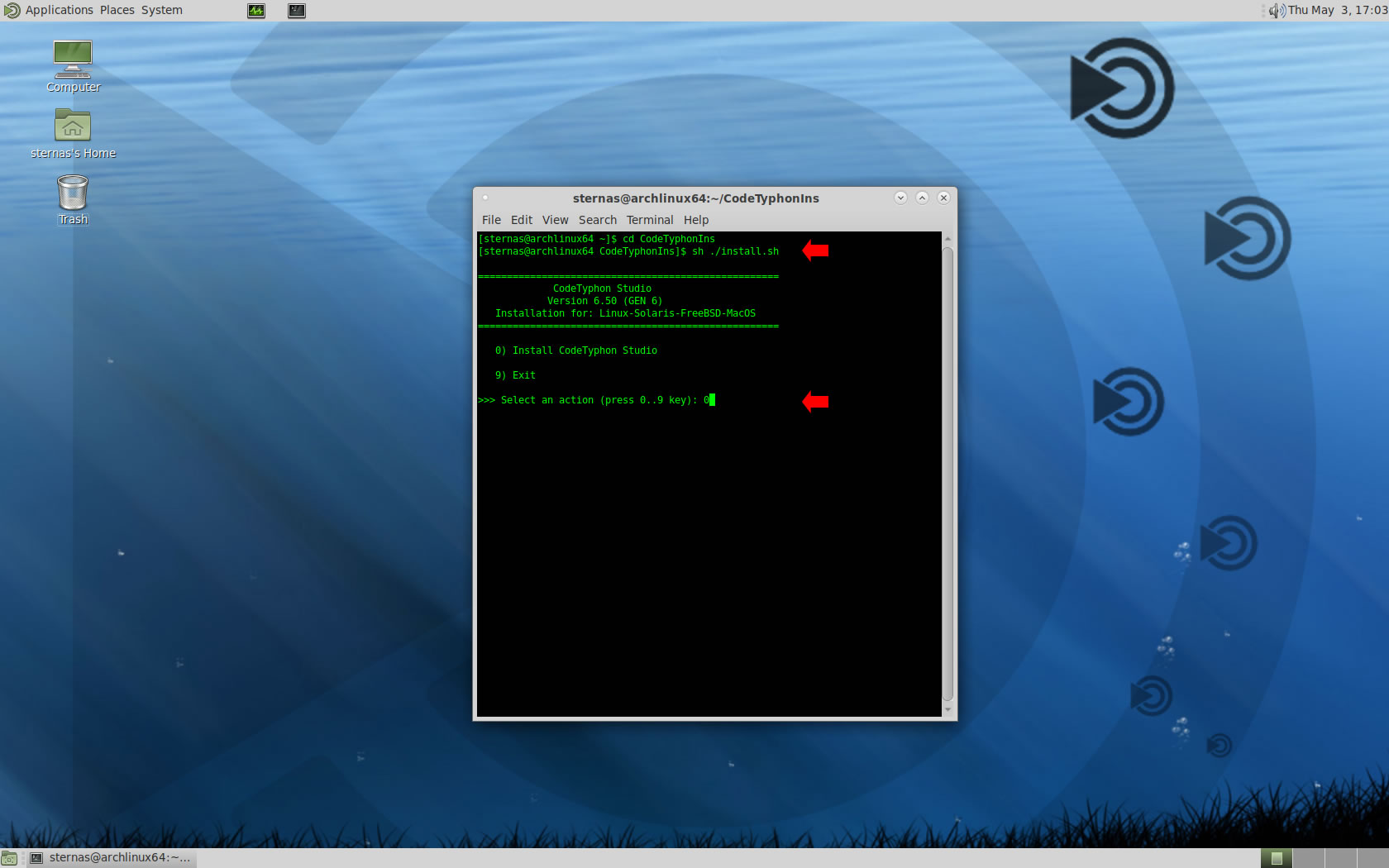Open the terminal View menu

click(x=556, y=220)
